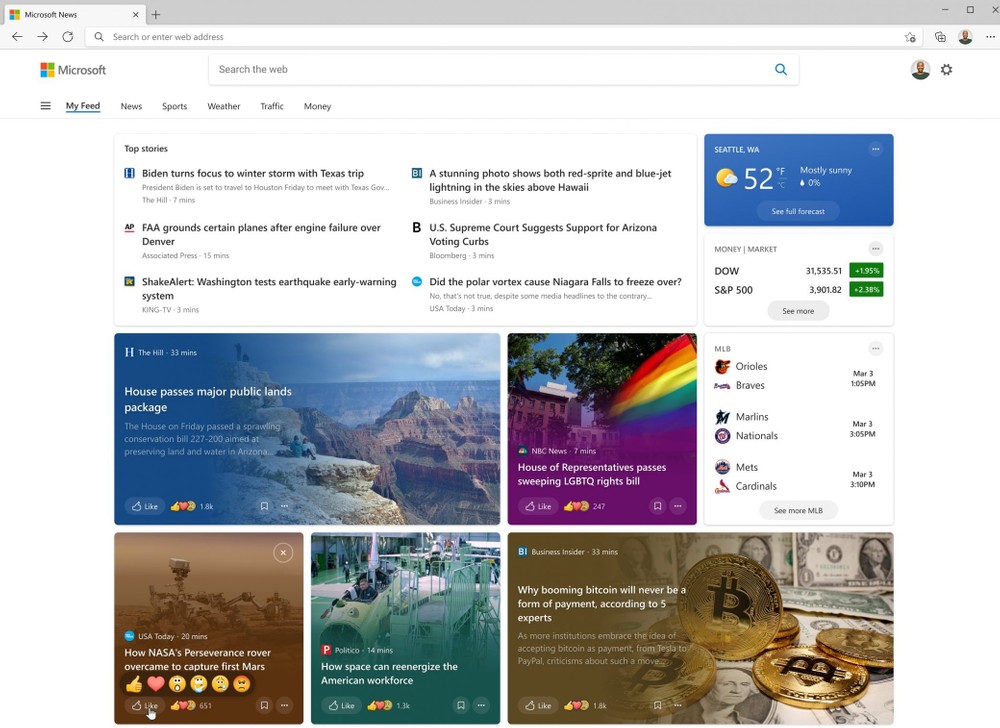
Task: Switch to the News tab
Action: (x=131, y=106)
